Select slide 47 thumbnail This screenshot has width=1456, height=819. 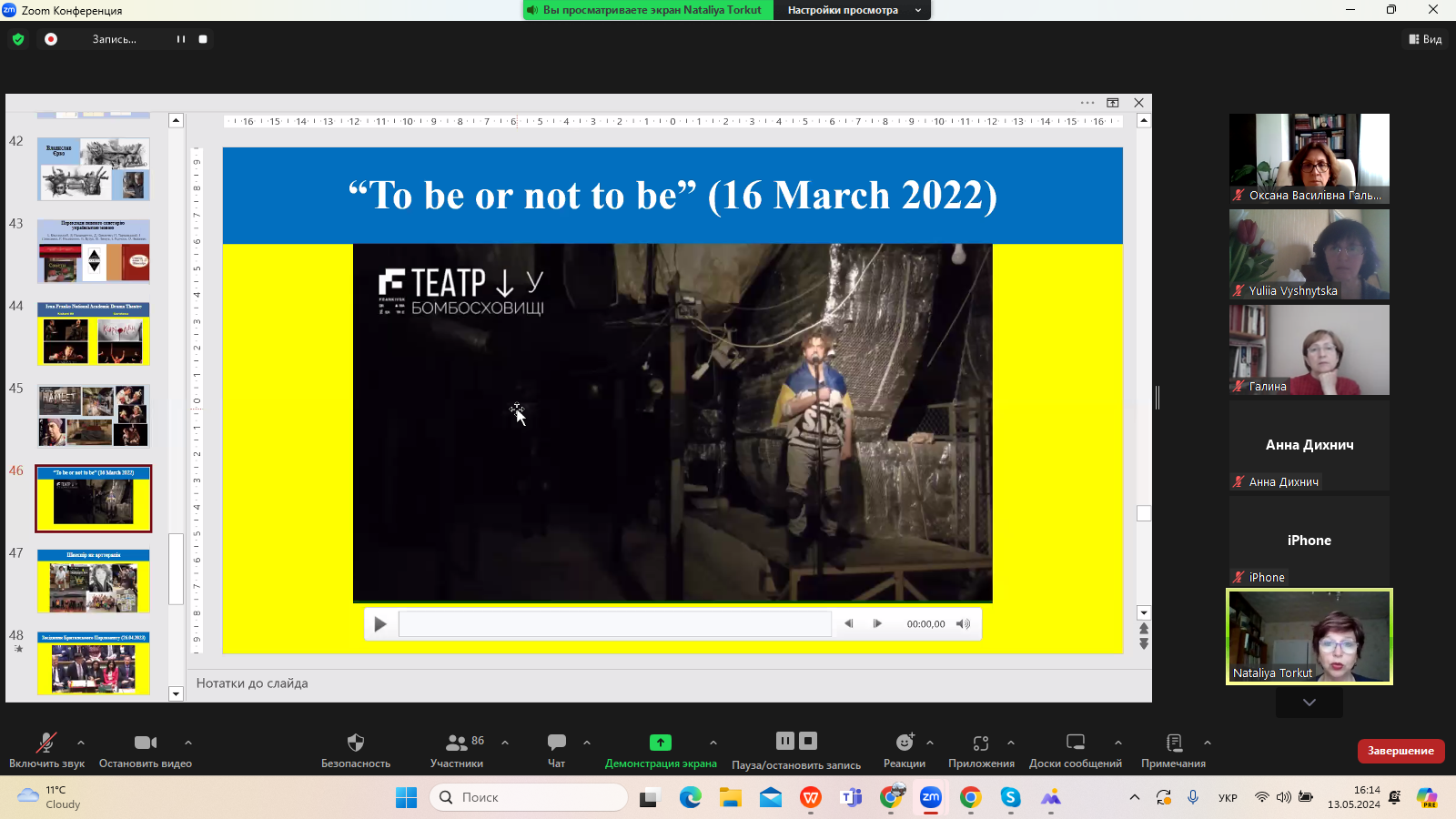[x=94, y=581]
